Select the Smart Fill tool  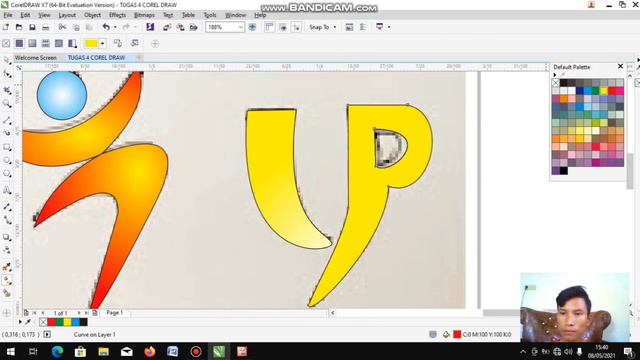pyautogui.click(x=7, y=293)
